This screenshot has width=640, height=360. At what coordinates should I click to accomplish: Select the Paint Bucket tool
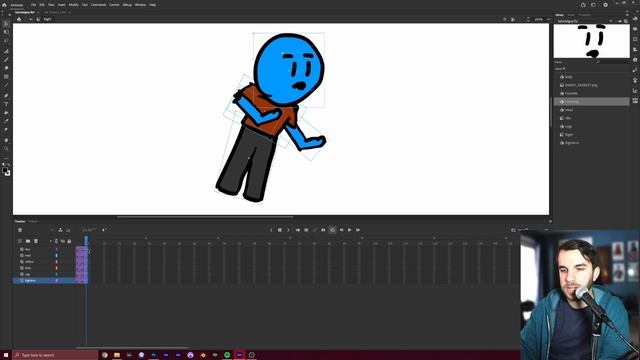6,113
